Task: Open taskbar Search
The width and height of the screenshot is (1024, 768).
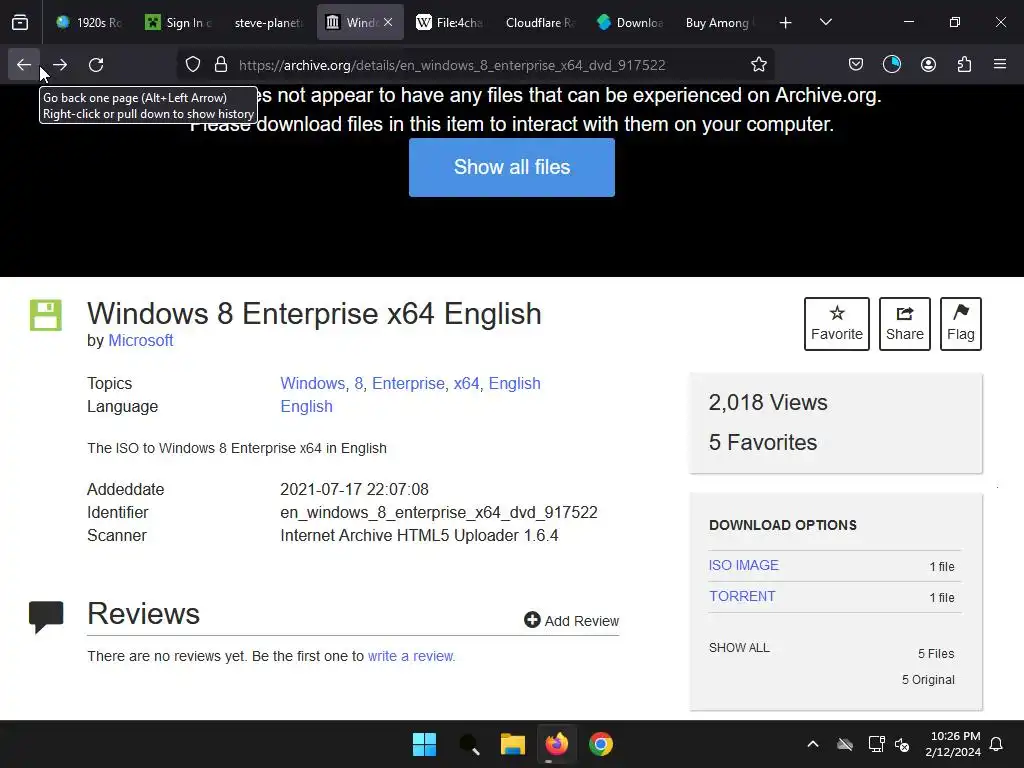Action: click(469, 744)
